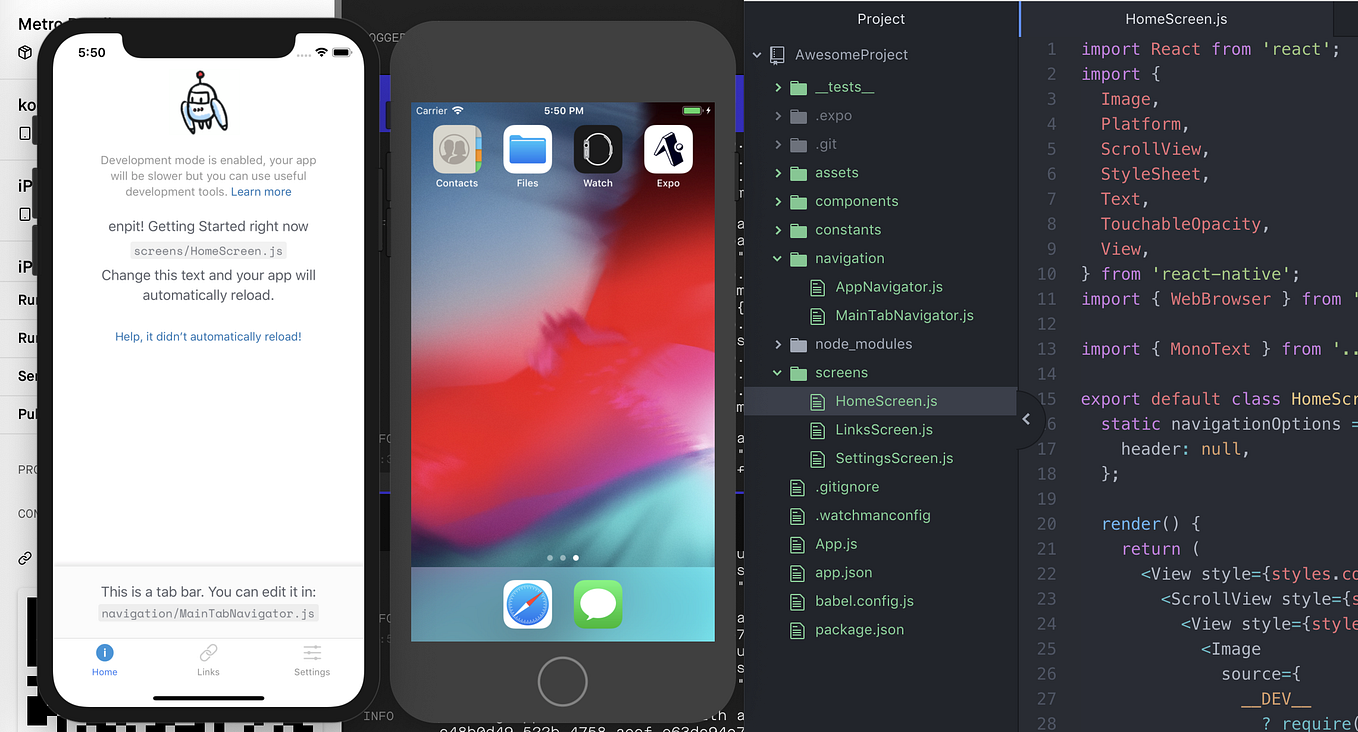The height and width of the screenshot is (732, 1358).
Task: Click the "Help, it didn't automatically reload!" link
Action: [x=207, y=336]
